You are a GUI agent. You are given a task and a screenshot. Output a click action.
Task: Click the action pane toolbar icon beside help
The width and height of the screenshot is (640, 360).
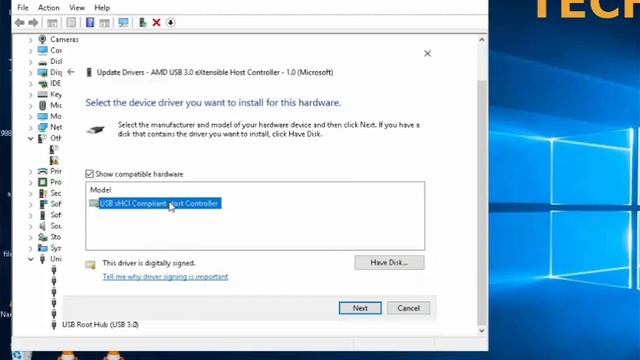[104, 23]
